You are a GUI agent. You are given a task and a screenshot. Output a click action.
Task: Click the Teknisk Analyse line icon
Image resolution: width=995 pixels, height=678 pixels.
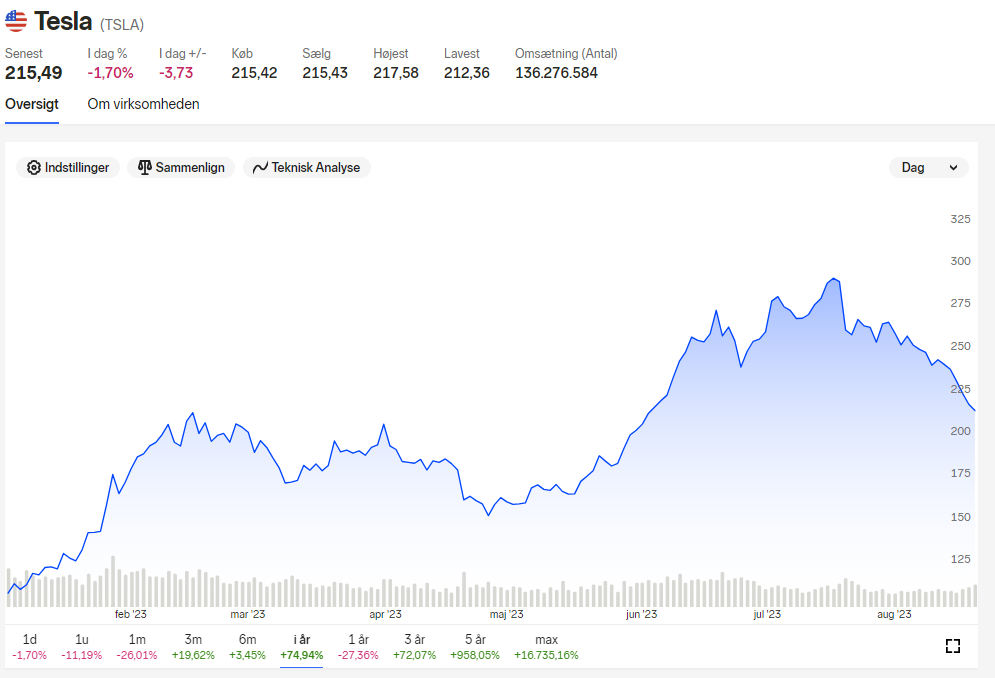tap(260, 168)
